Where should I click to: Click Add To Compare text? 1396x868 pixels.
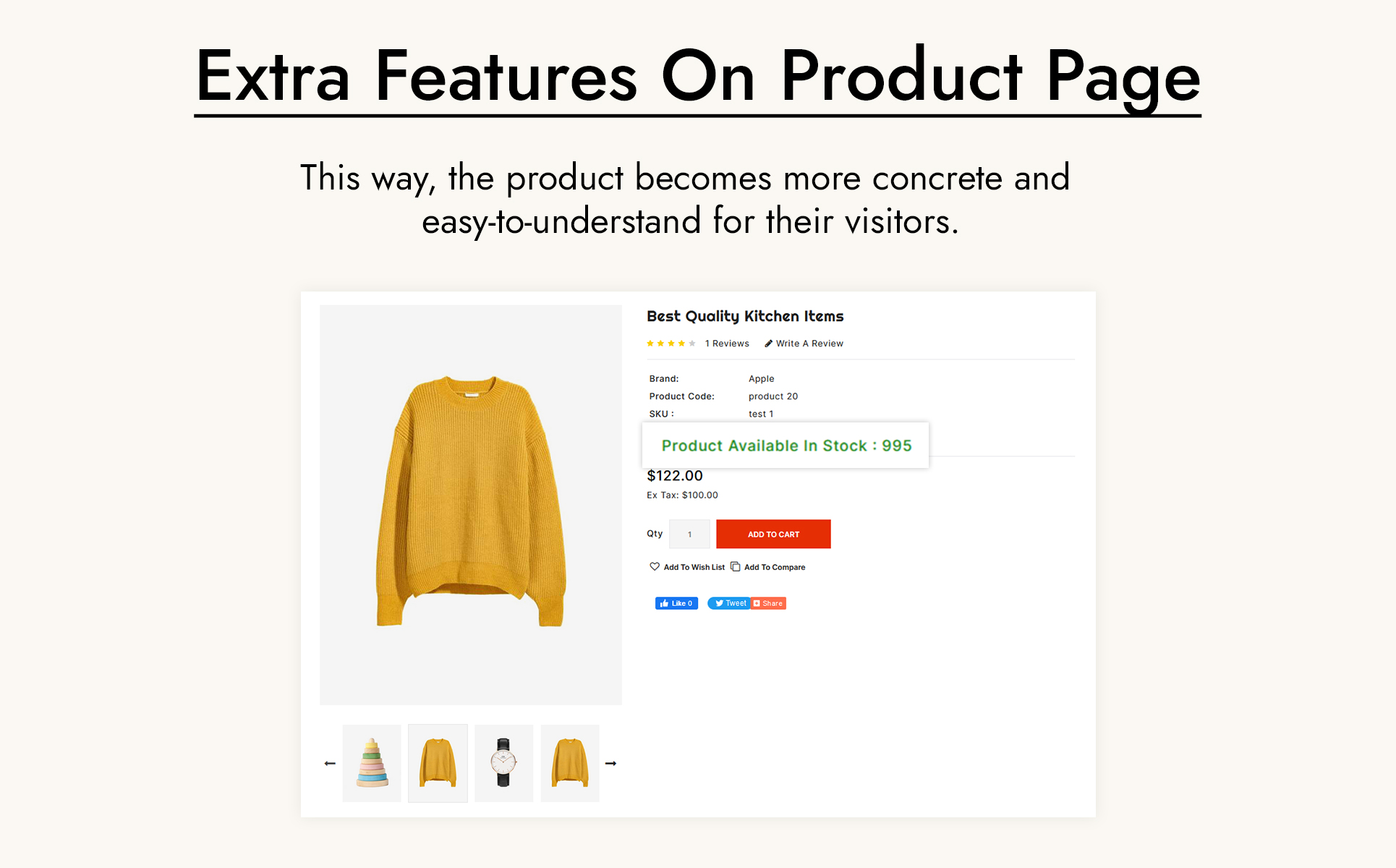tap(775, 567)
